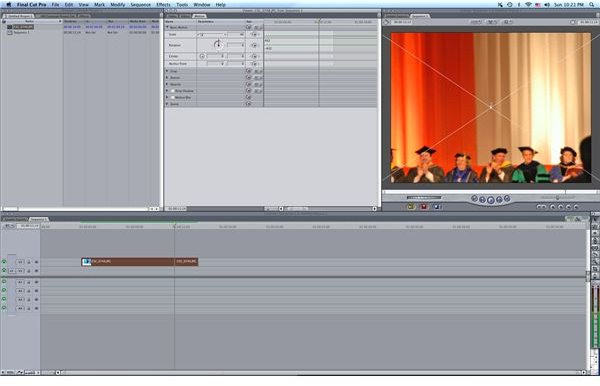The image size is (600, 386).
Task: Reset the Opacity parameter
Action: coord(249,84)
